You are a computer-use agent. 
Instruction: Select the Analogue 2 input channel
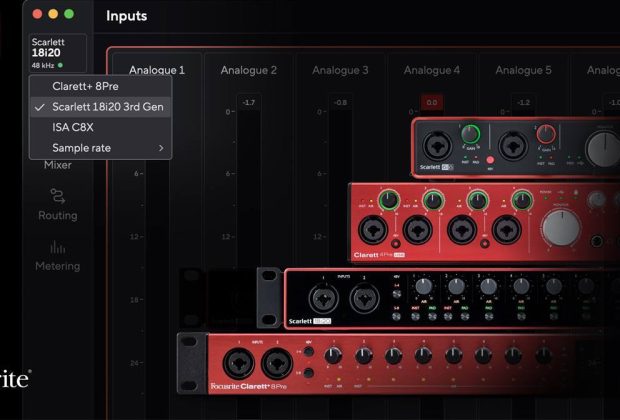[x=249, y=70]
